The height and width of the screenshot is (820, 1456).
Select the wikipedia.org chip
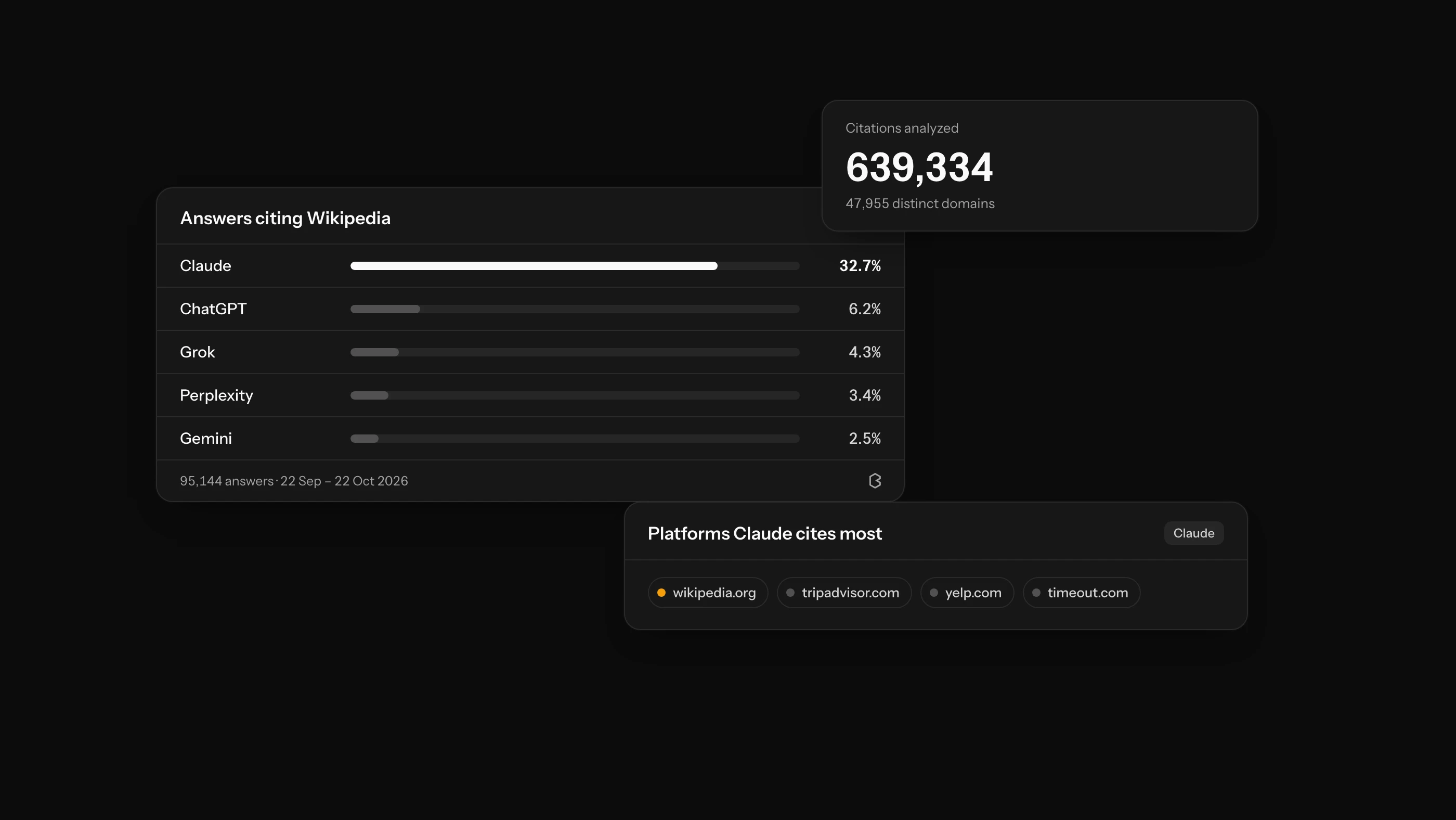pyautogui.click(x=708, y=593)
